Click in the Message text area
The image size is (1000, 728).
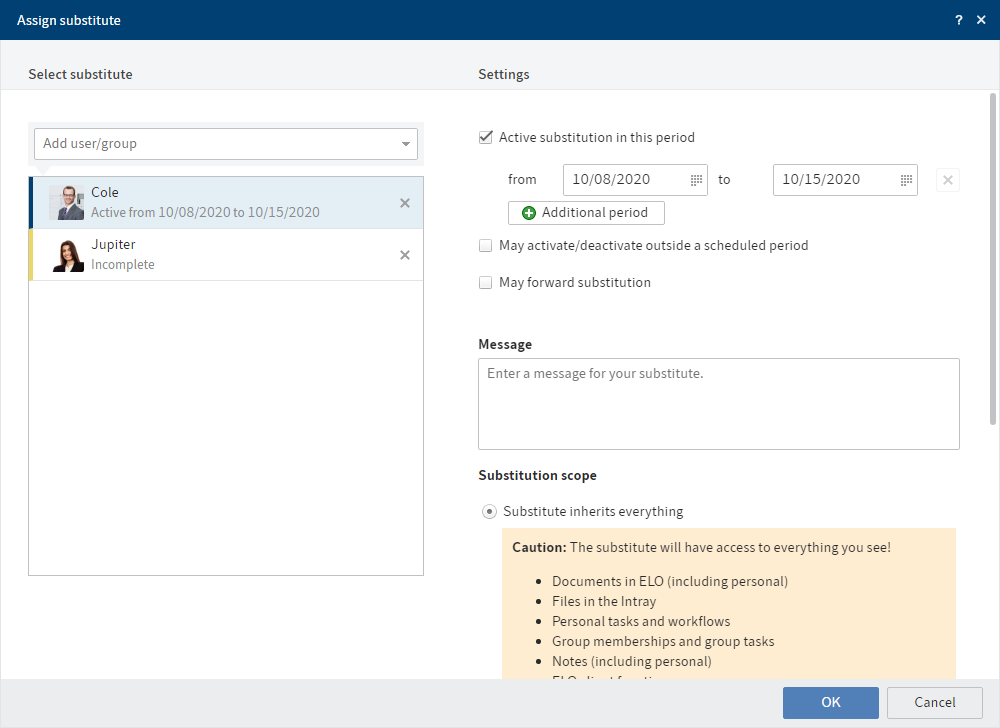719,404
